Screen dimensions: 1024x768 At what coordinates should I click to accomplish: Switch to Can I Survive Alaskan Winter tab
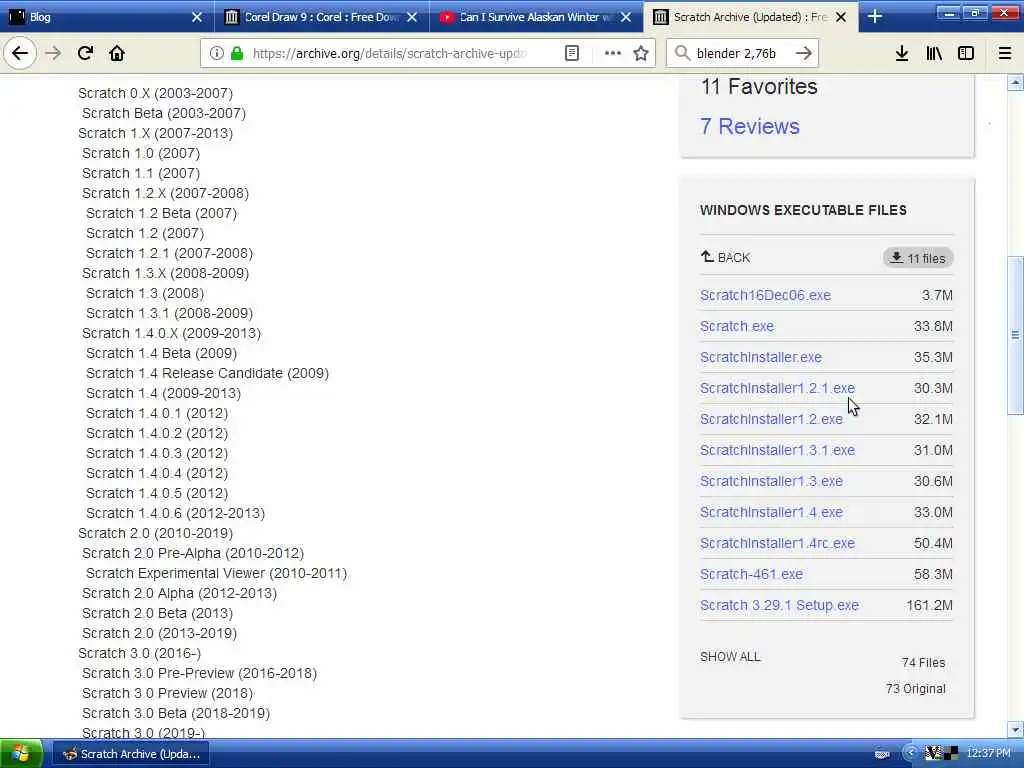point(536,17)
